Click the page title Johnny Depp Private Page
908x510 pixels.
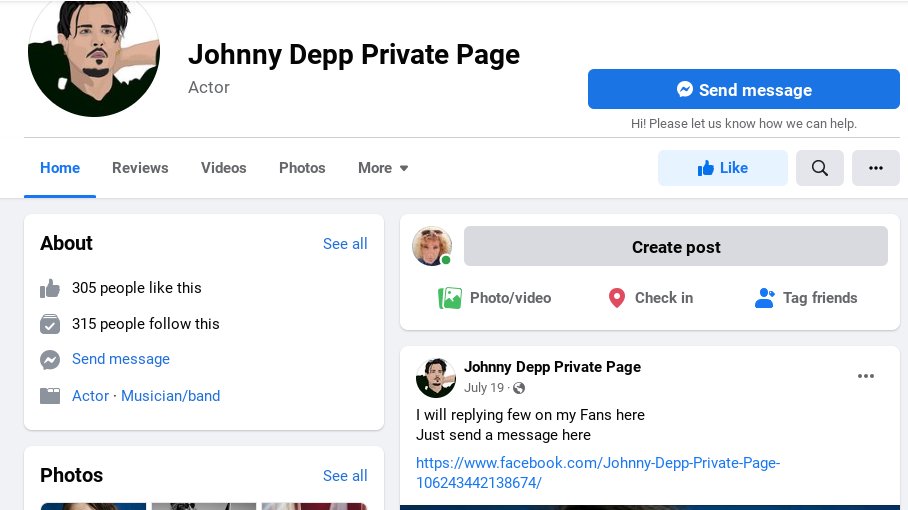(x=354, y=55)
